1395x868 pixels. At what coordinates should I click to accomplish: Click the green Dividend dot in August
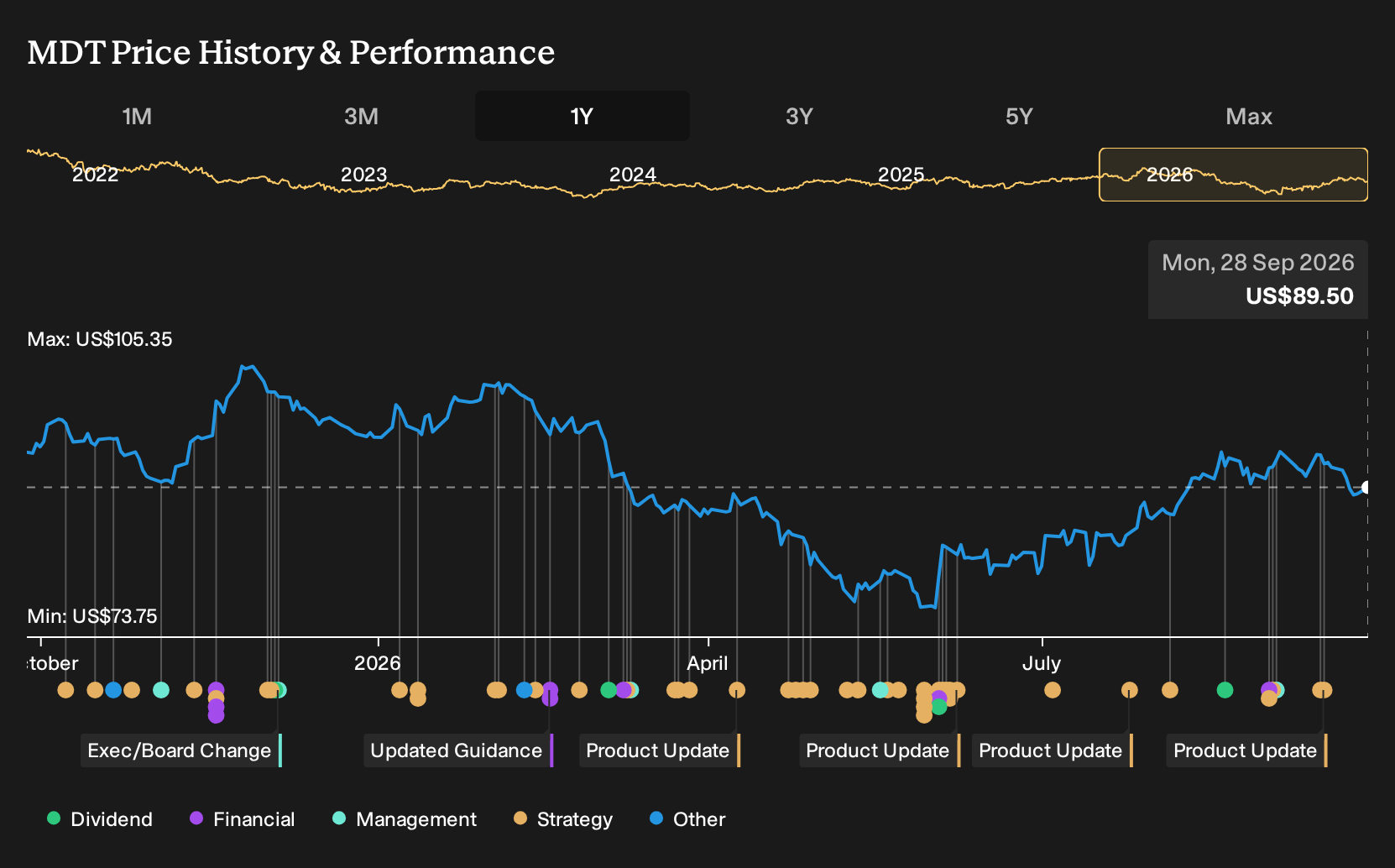click(x=1225, y=690)
